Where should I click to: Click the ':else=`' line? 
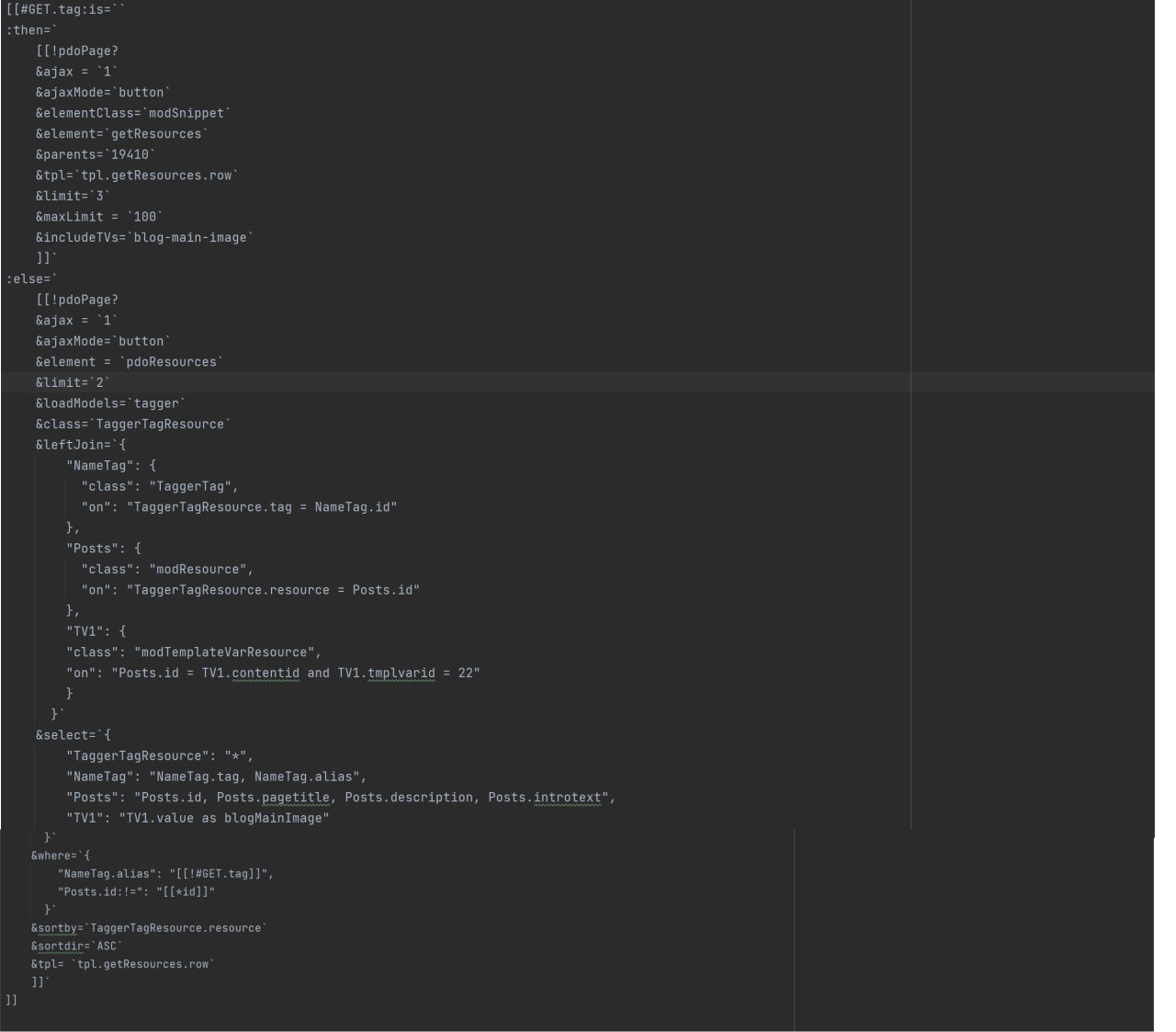[31, 278]
